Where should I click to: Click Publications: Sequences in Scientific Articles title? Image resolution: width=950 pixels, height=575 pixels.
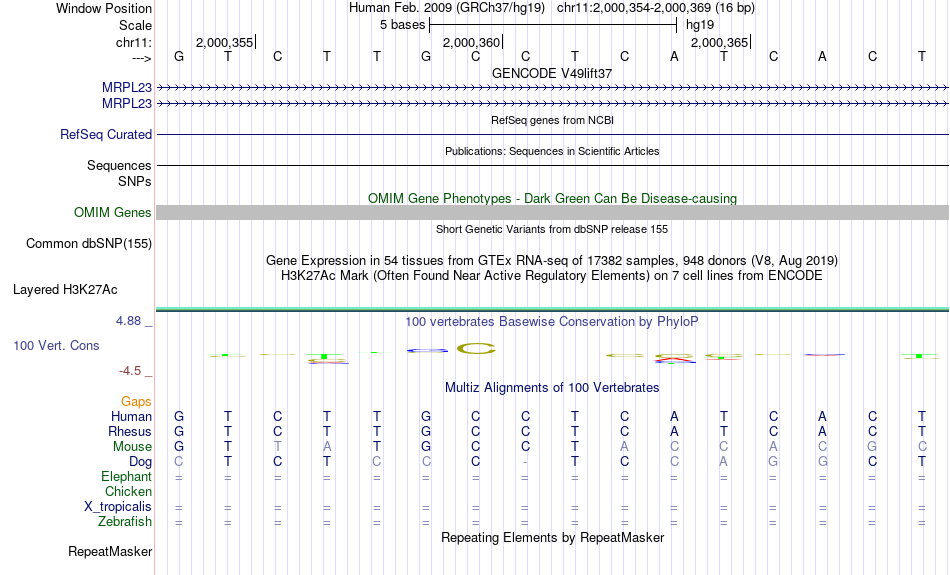[x=552, y=151]
